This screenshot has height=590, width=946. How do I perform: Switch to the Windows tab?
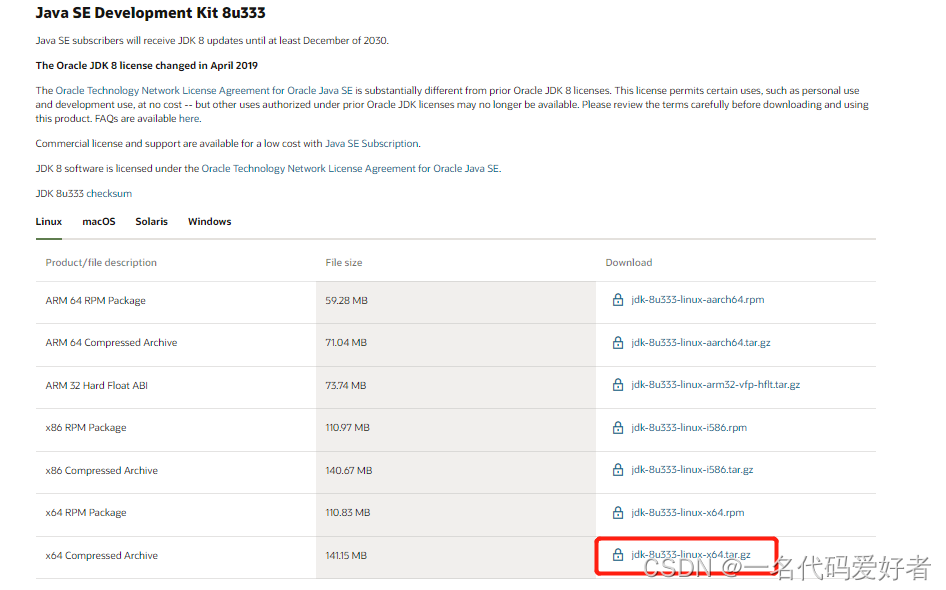[x=209, y=221]
